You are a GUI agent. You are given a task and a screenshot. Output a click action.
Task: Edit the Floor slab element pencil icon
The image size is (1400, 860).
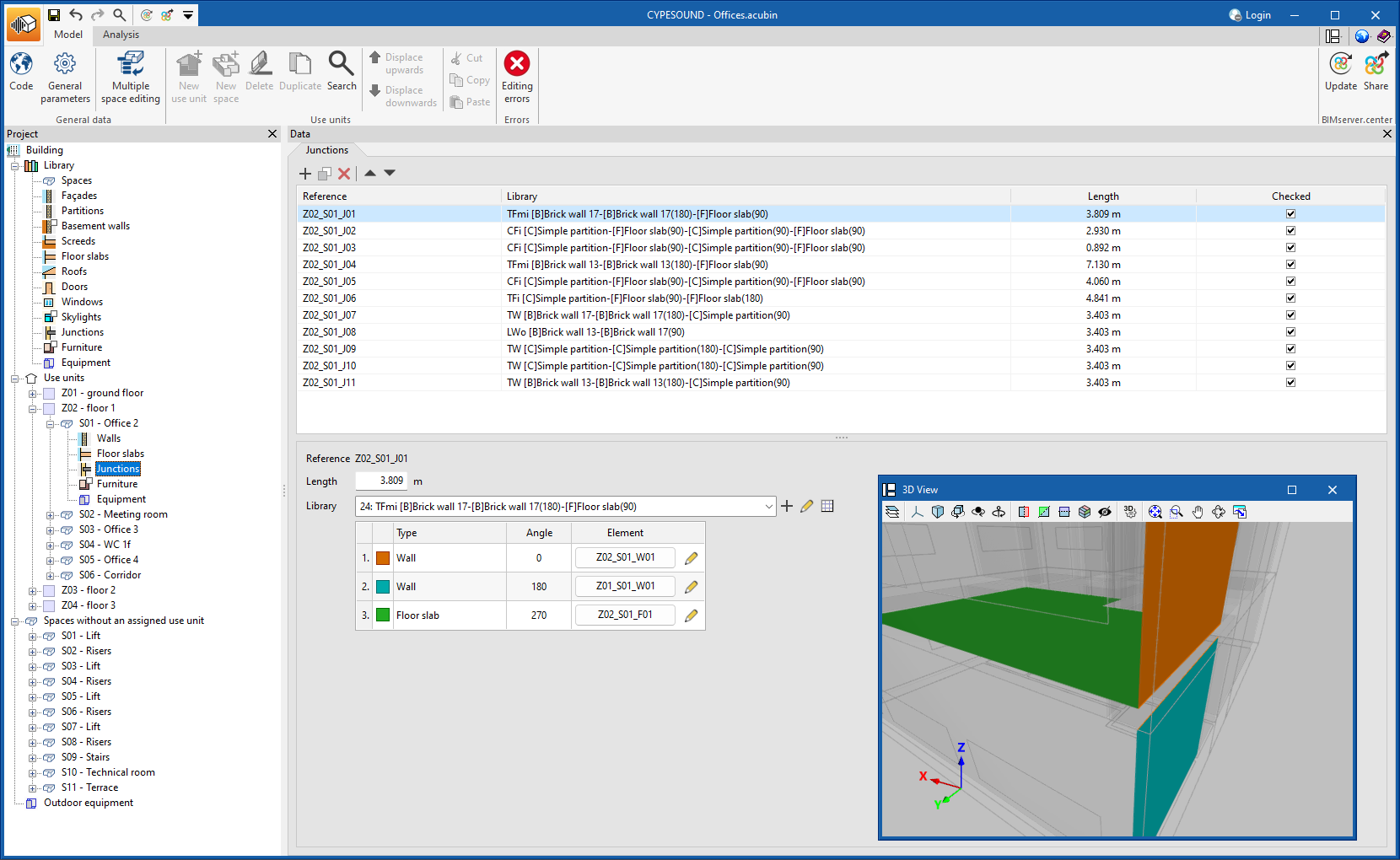click(x=692, y=615)
